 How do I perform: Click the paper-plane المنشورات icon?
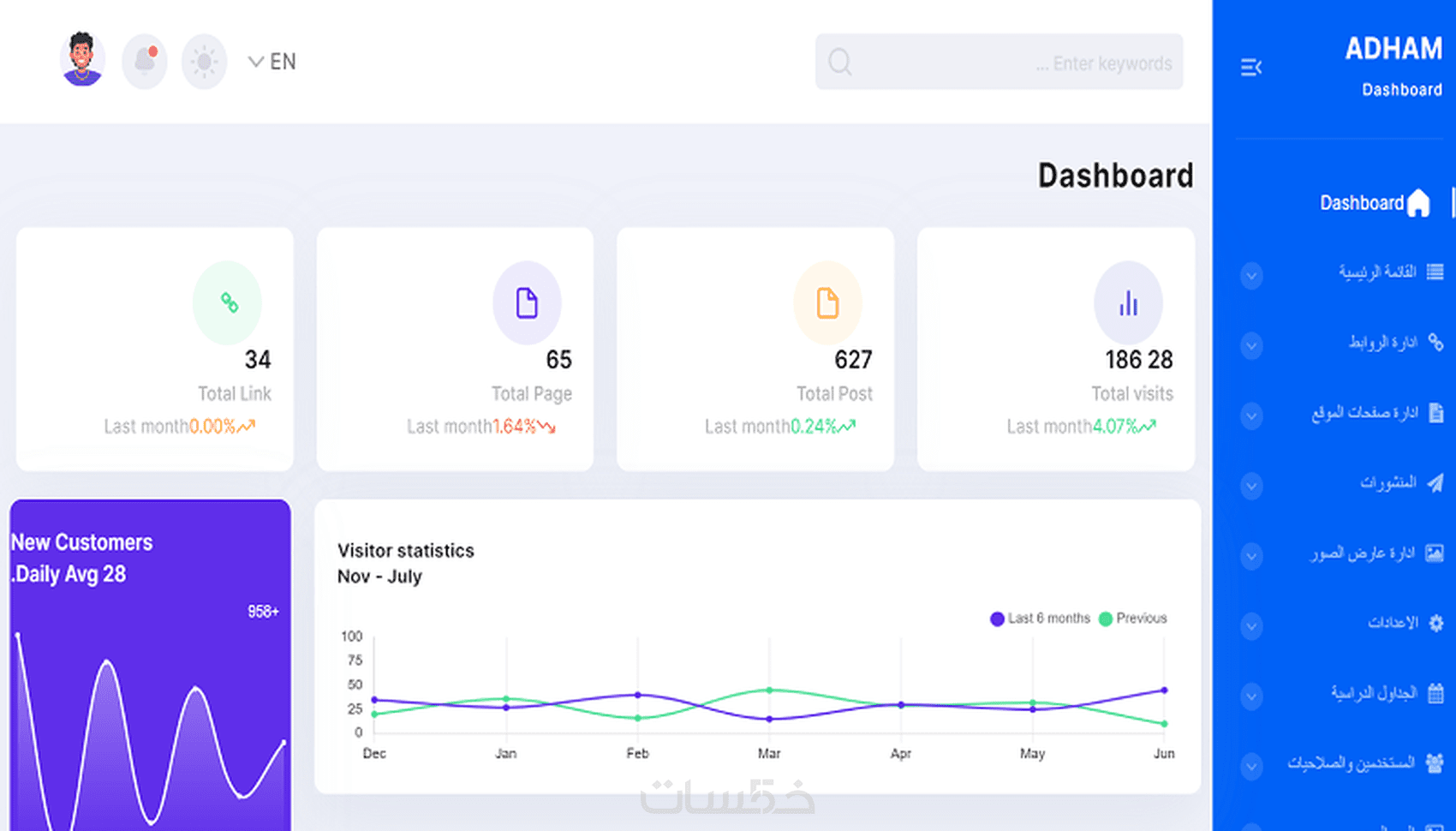(x=1435, y=483)
